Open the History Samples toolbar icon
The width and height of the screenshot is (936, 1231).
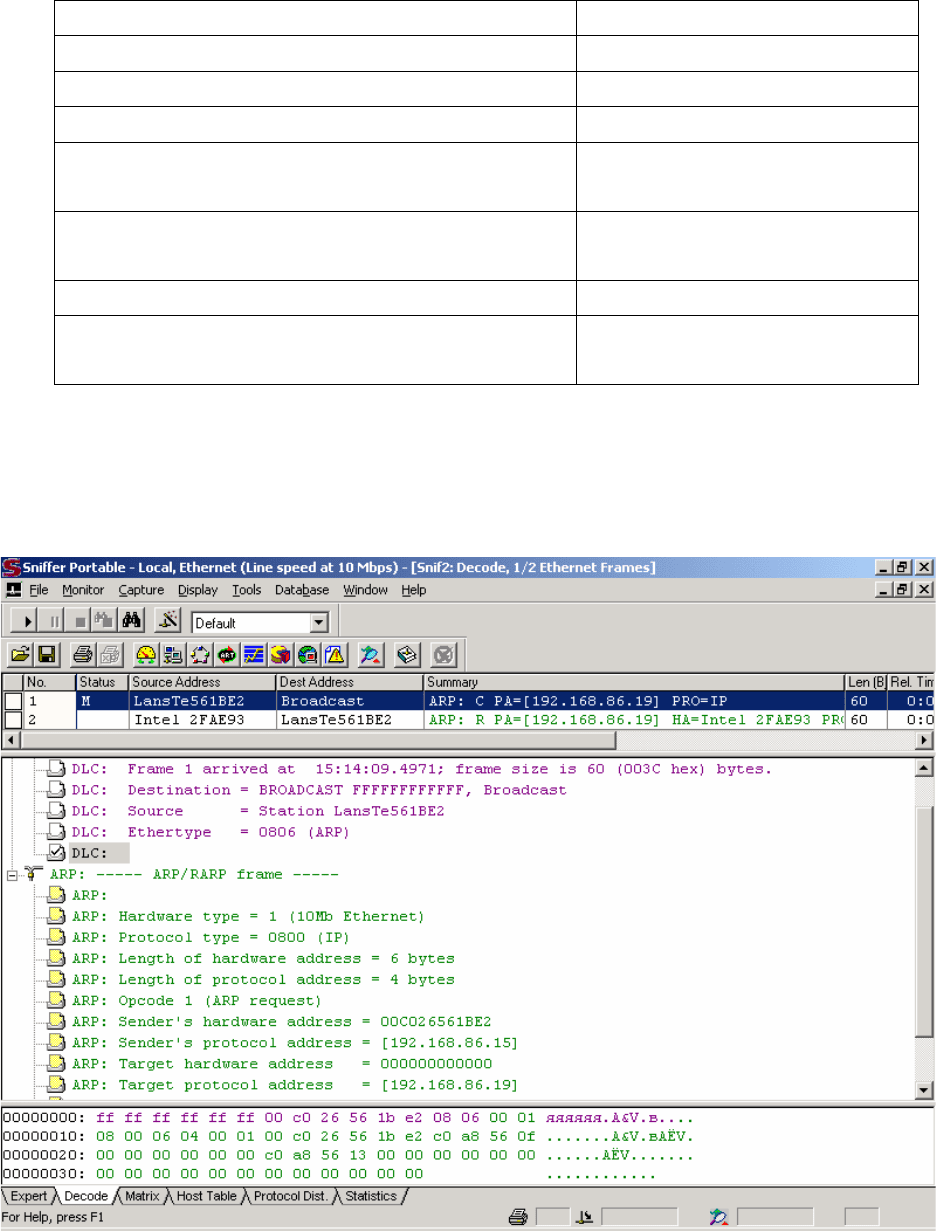[x=254, y=655]
